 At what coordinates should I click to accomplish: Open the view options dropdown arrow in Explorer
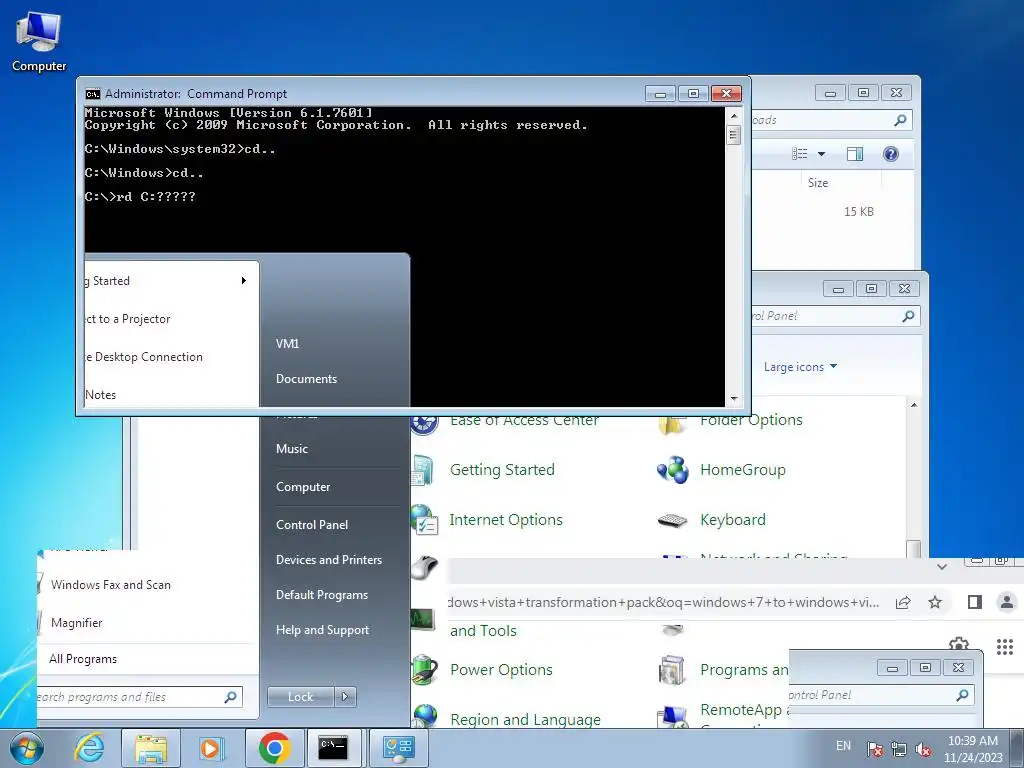pyautogui.click(x=822, y=154)
